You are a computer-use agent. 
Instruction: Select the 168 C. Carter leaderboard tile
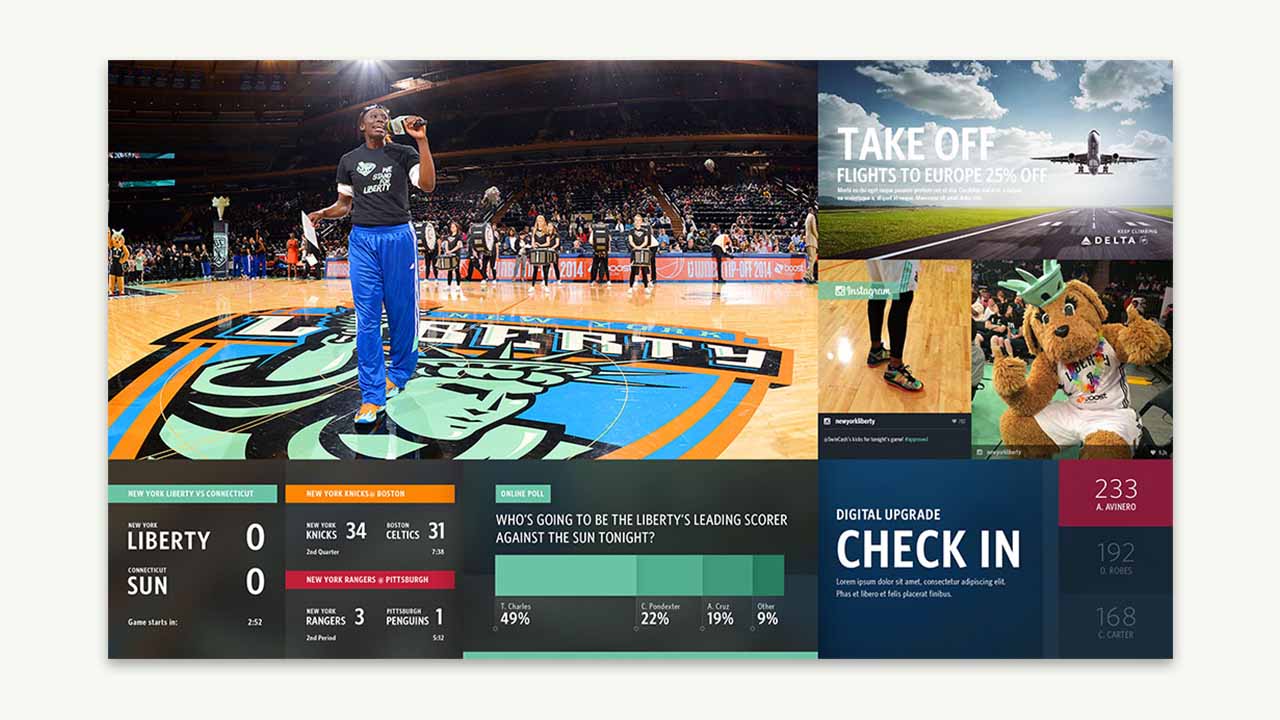click(x=1115, y=625)
